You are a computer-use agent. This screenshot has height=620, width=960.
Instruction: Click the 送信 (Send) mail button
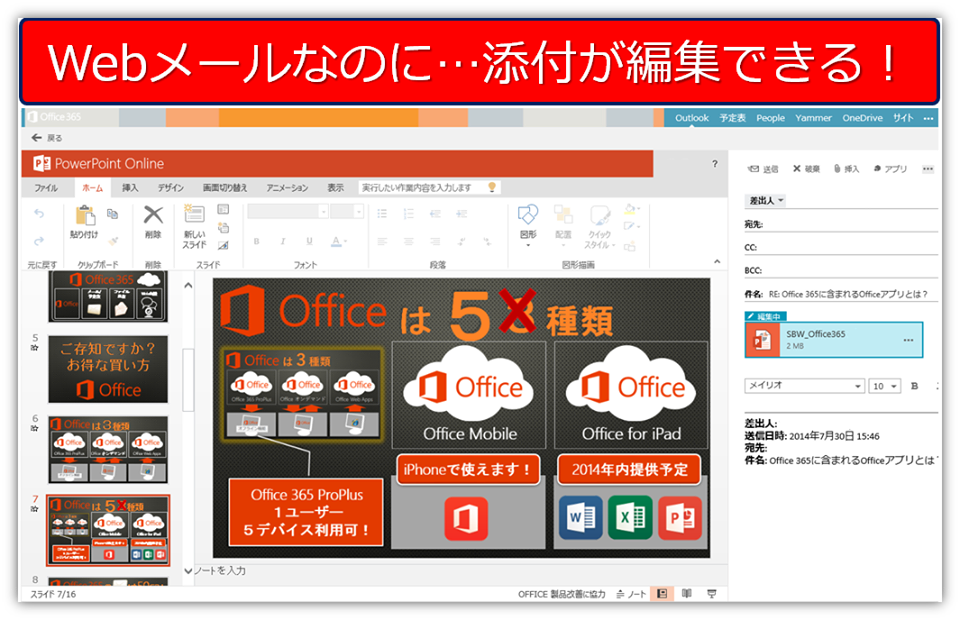pos(763,169)
